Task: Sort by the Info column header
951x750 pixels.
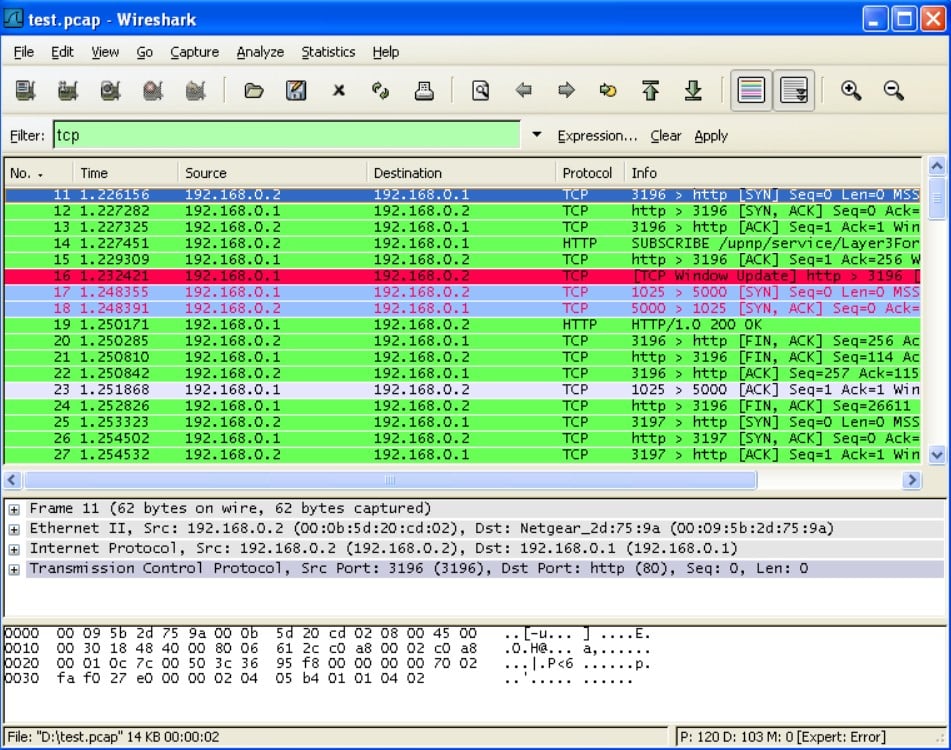Action: 773,173
